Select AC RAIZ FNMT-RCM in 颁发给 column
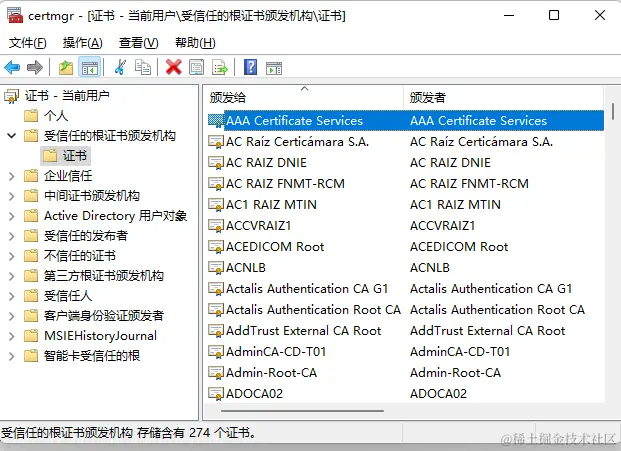The image size is (621, 451). [x=285, y=184]
